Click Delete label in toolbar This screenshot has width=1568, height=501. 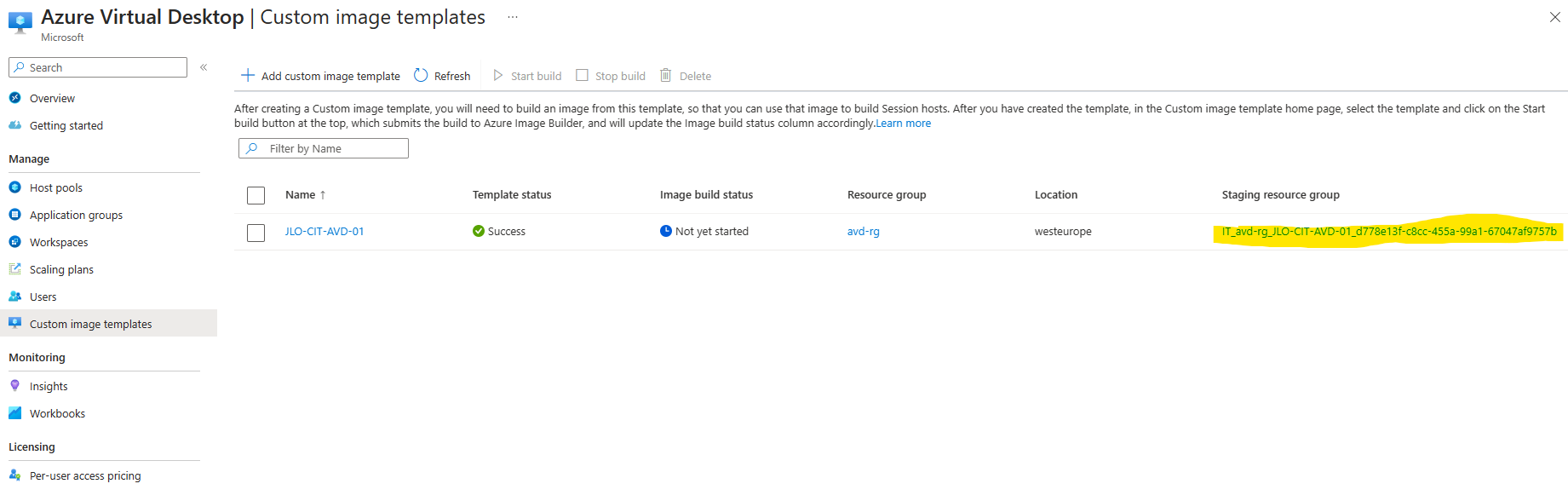tap(695, 76)
